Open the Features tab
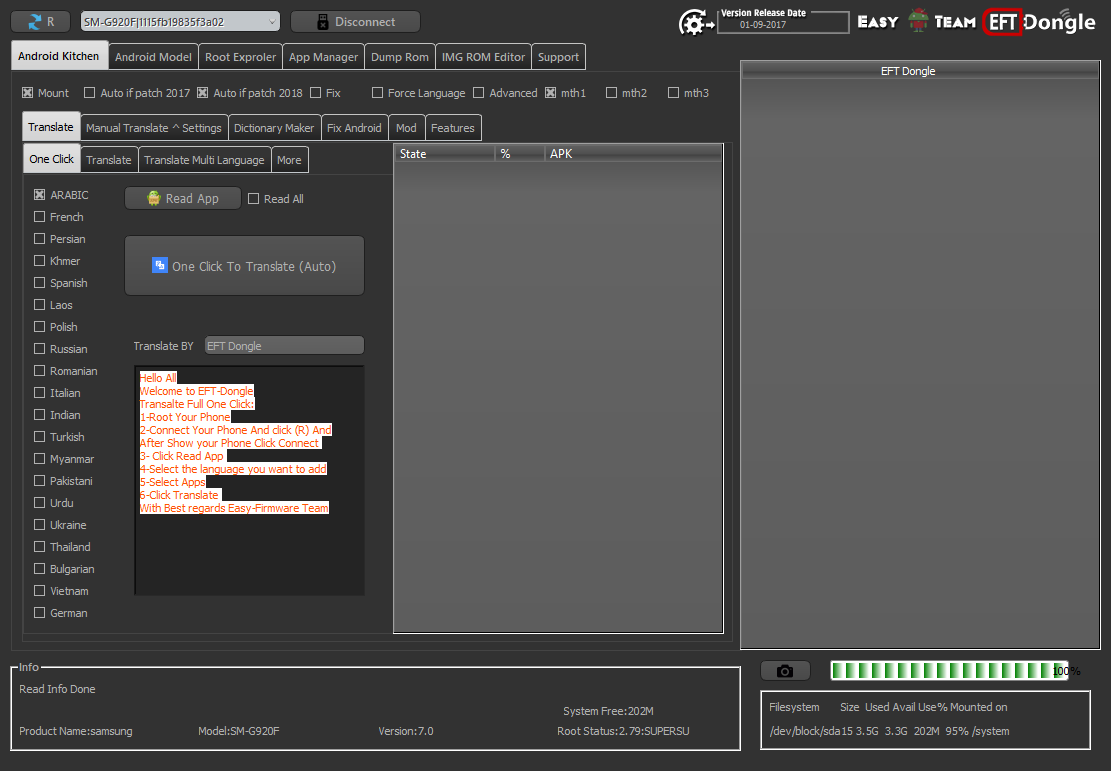The height and width of the screenshot is (771, 1111). [x=453, y=128]
